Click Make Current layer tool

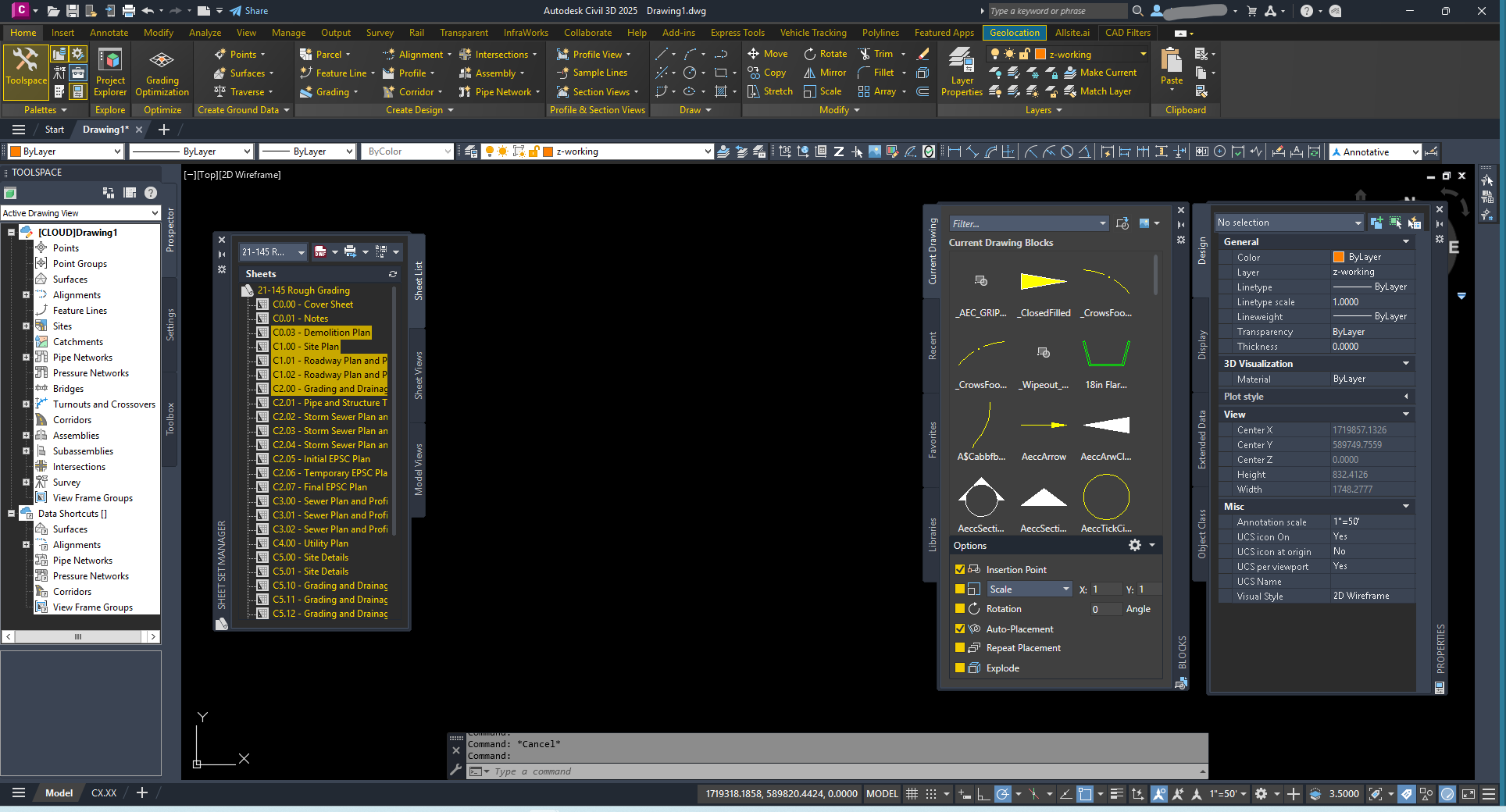[1101, 73]
